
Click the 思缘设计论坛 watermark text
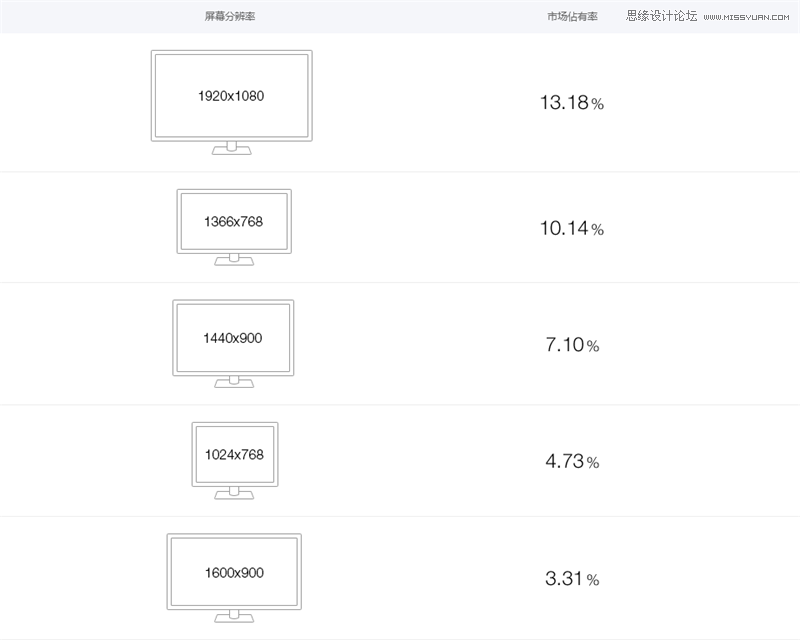(x=662, y=16)
